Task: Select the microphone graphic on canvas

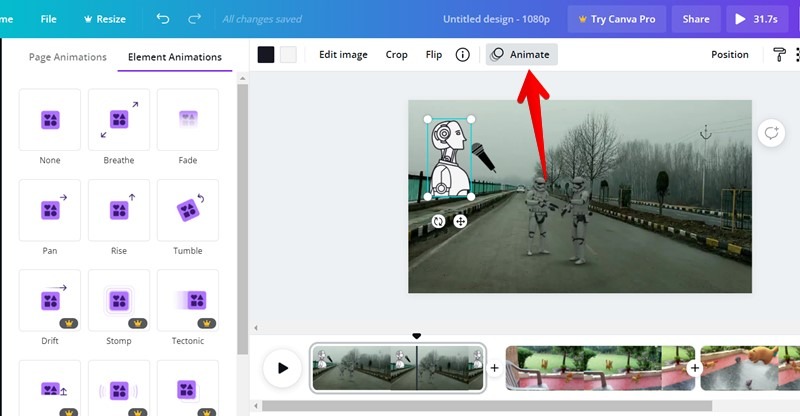Action: click(483, 157)
